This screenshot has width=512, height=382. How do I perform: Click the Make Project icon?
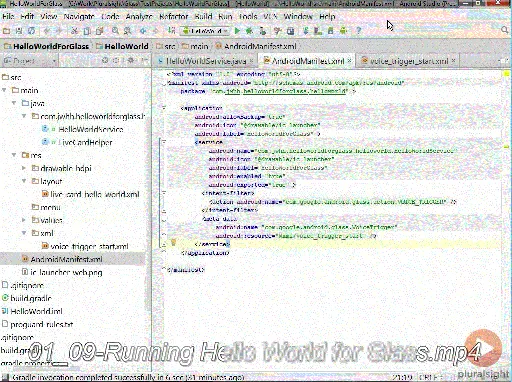pos(171,31)
